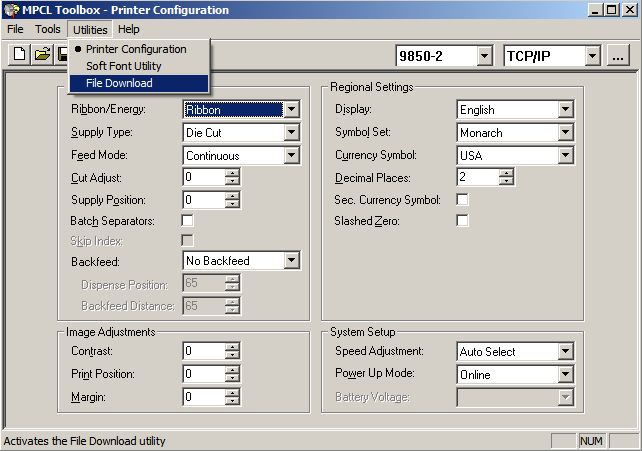
Task: Expand the Feed Mode dropdown
Action: [x=292, y=155]
